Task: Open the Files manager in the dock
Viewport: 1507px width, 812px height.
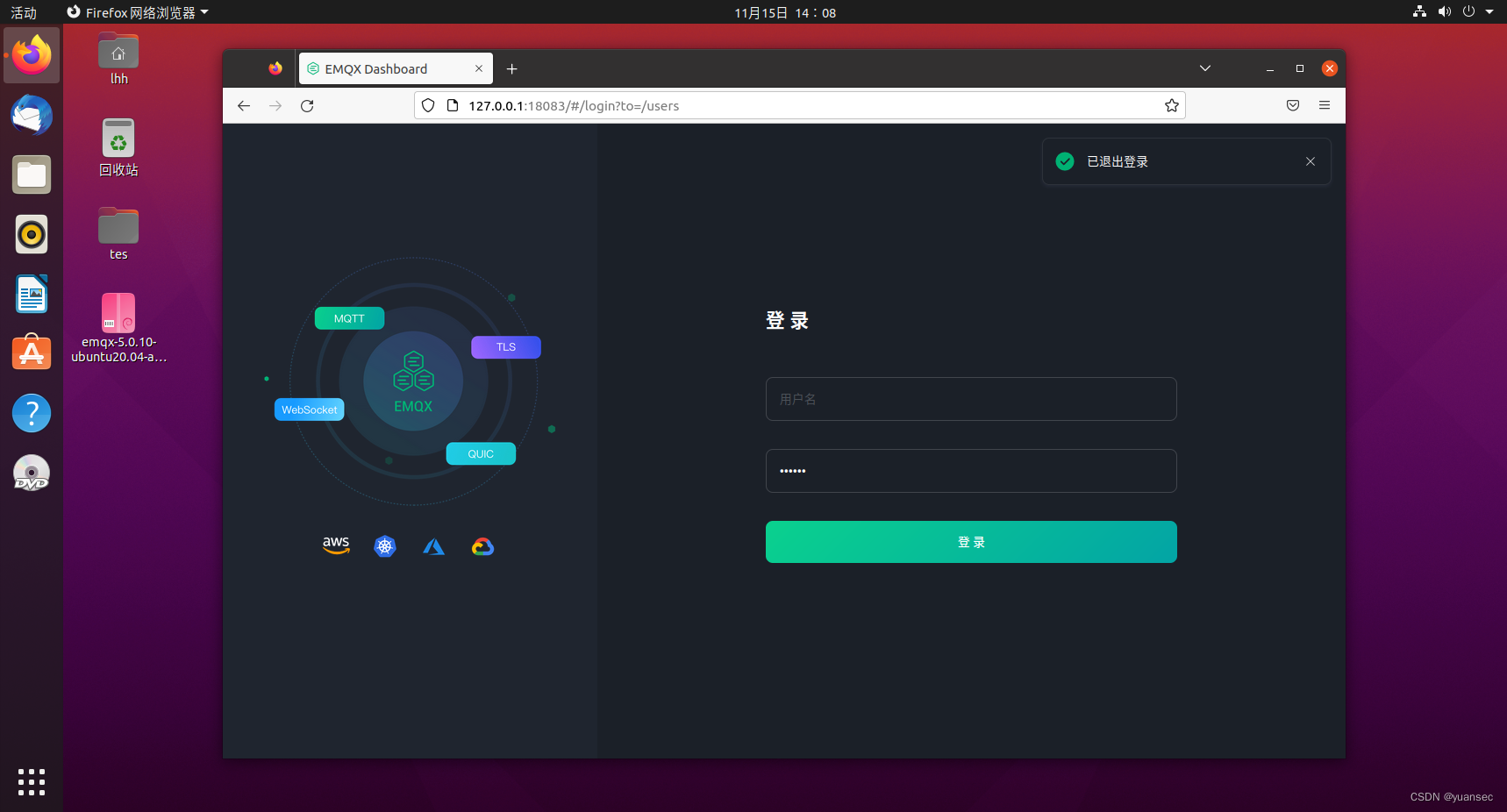Action: point(32,175)
